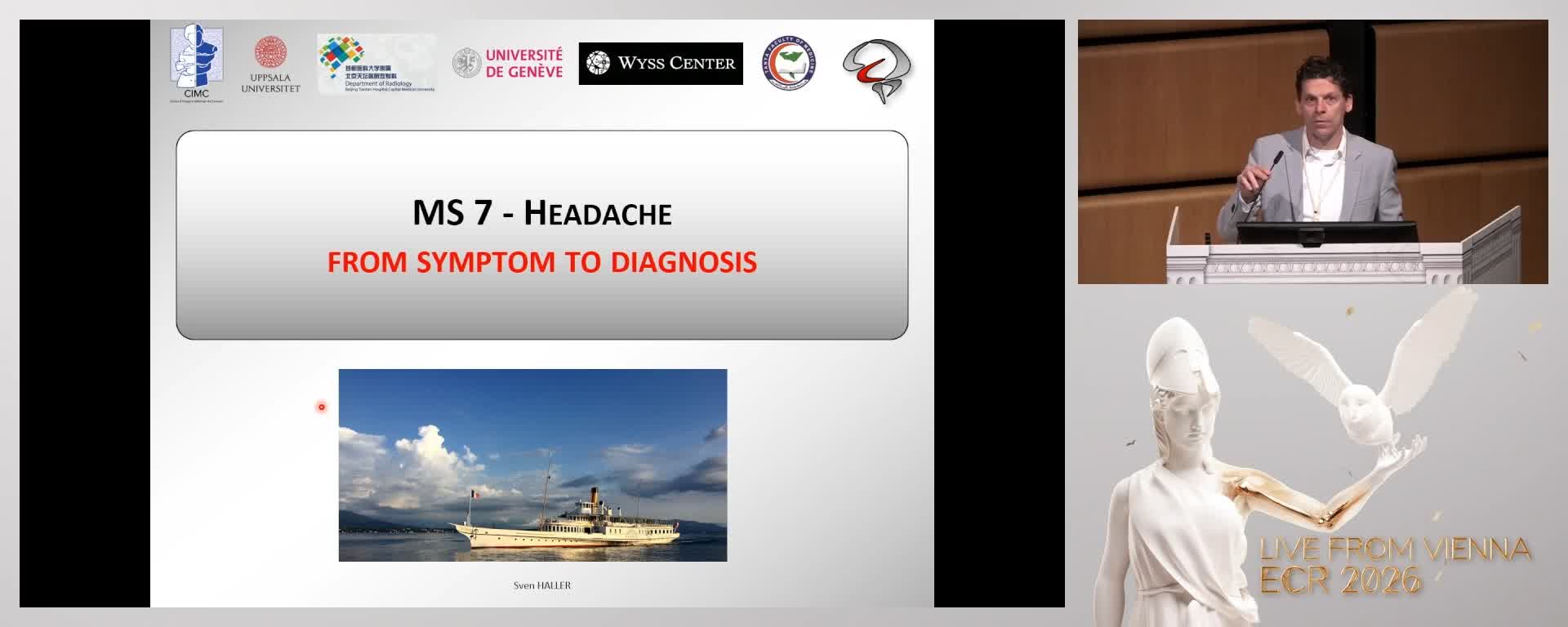This screenshot has height=627, width=1568.
Task: Click the CIMC logo on the slide
Action: tap(196, 62)
